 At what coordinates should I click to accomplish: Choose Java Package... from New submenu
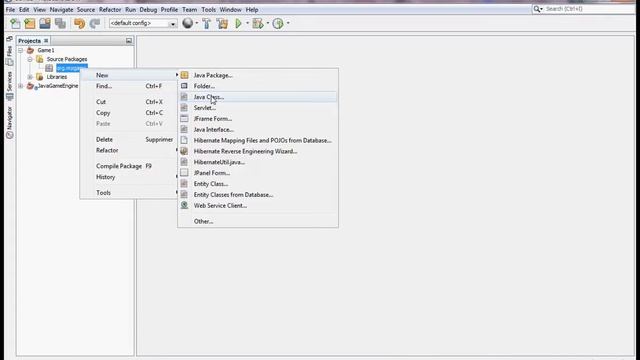pyautogui.click(x=258, y=75)
